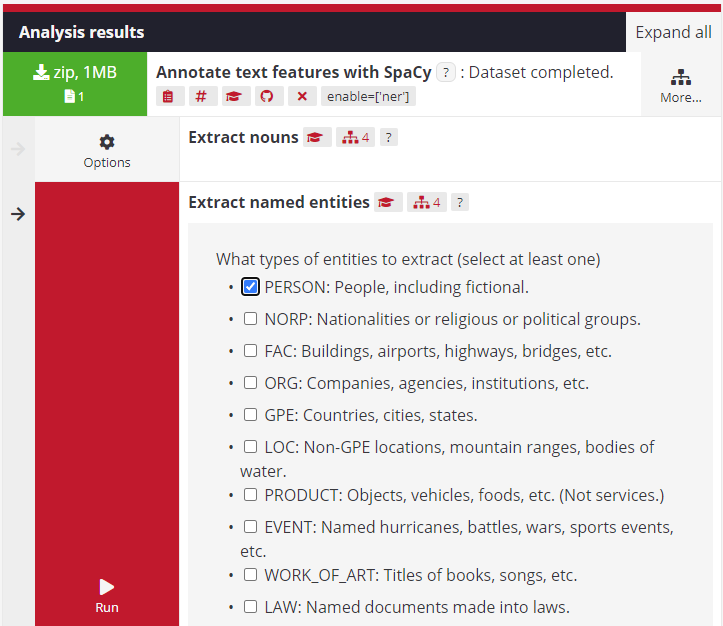Image resolution: width=723 pixels, height=626 pixels.
Task: Click the hashtag icon in SpaCy row
Action: (x=202, y=96)
